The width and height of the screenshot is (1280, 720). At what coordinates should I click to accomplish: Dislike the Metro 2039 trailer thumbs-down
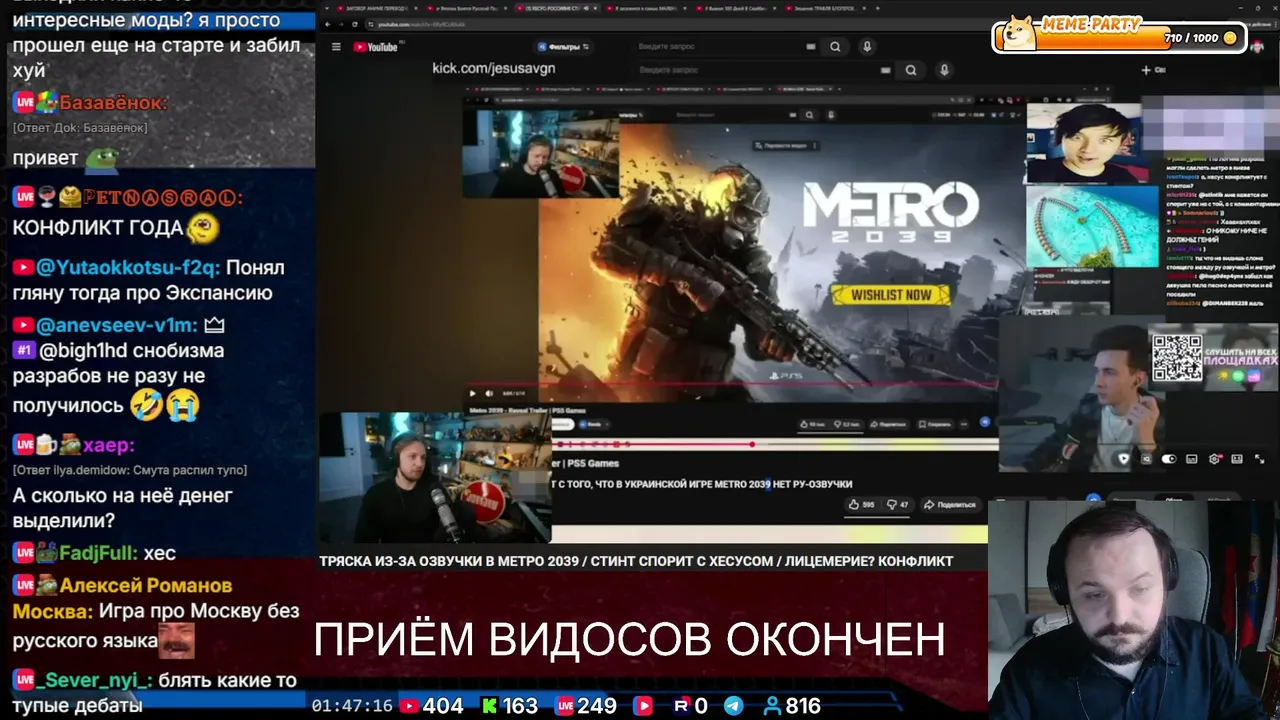(848, 424)
